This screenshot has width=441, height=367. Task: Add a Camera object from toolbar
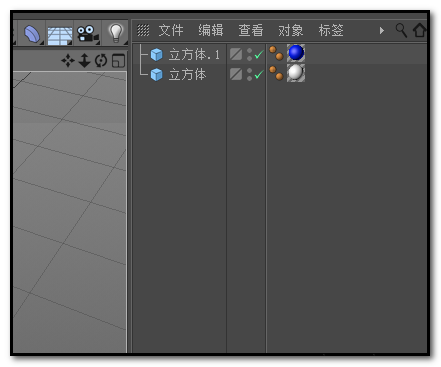(x=87, y=34)
